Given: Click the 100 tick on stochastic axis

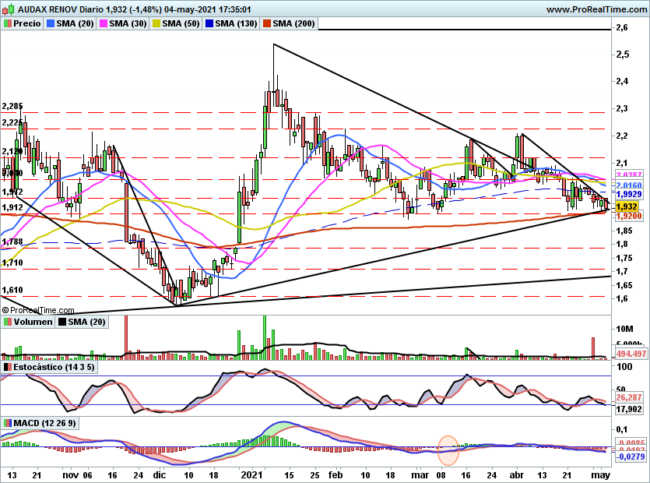Looking at the screenshot, I should pyautogui.click(x=625, y=367).
